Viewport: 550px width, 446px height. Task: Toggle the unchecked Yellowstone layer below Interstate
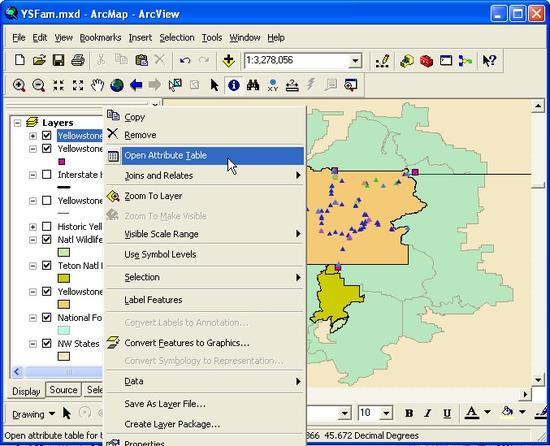click(47, 200)
